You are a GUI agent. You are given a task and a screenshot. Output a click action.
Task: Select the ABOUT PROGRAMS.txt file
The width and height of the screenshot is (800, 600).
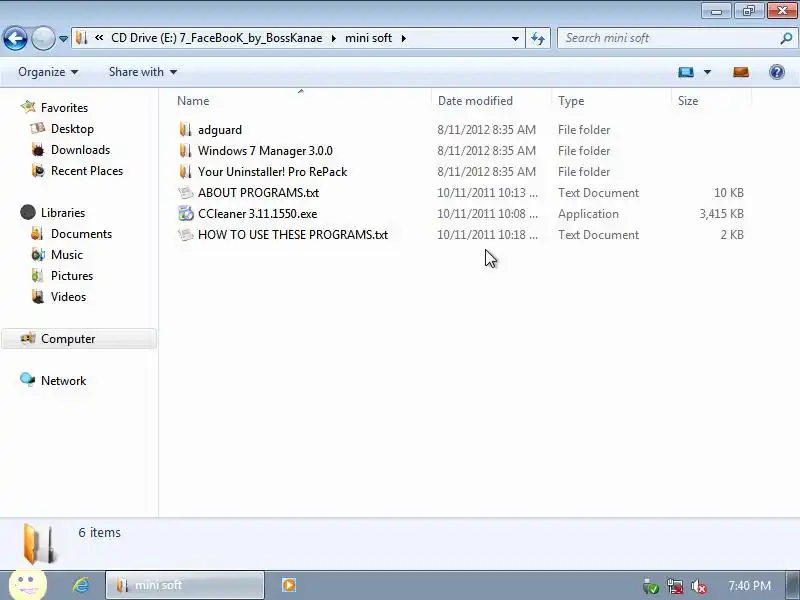click(x=258, y=193)
